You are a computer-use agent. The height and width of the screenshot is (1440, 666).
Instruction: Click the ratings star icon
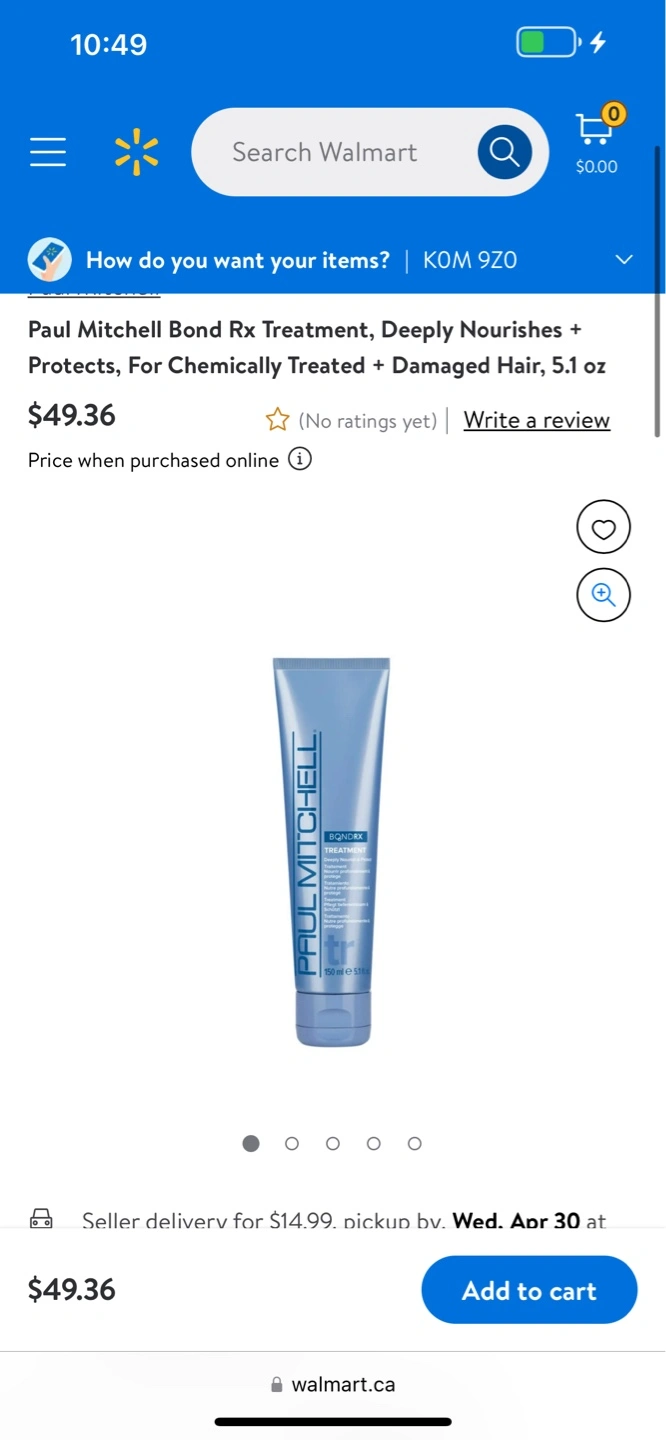point(277,421)
